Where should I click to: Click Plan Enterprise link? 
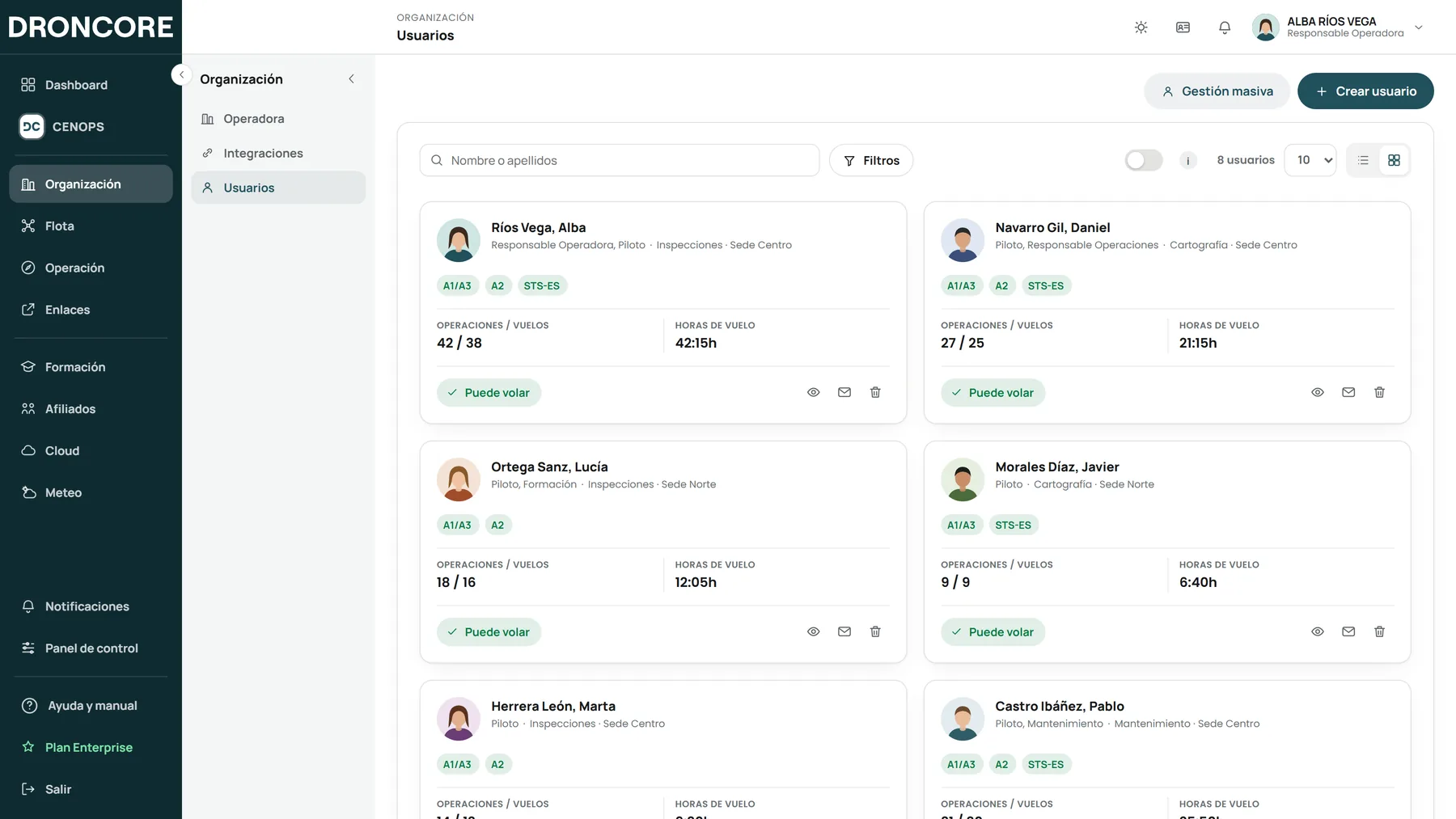pos(91,747)
